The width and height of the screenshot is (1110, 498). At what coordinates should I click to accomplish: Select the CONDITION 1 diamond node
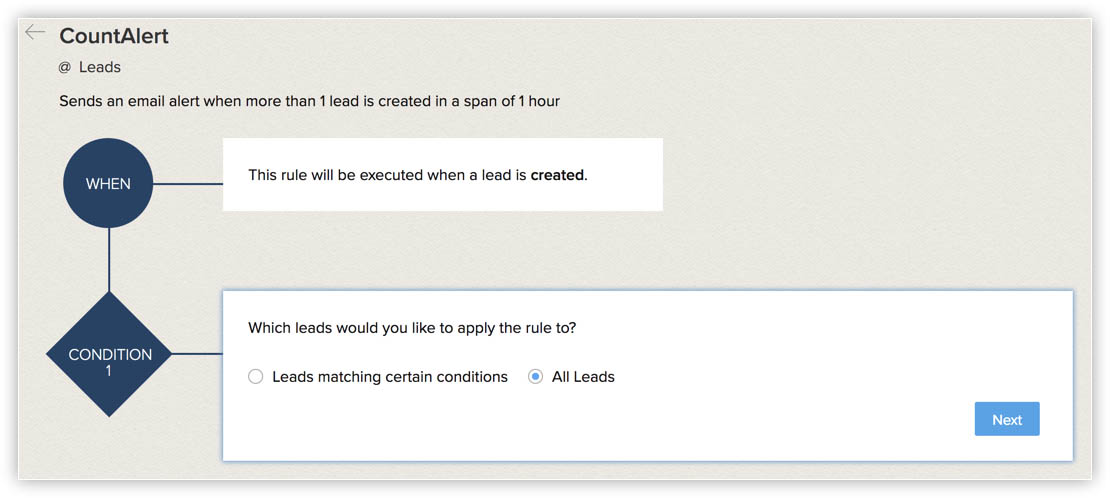coord(108,354)
